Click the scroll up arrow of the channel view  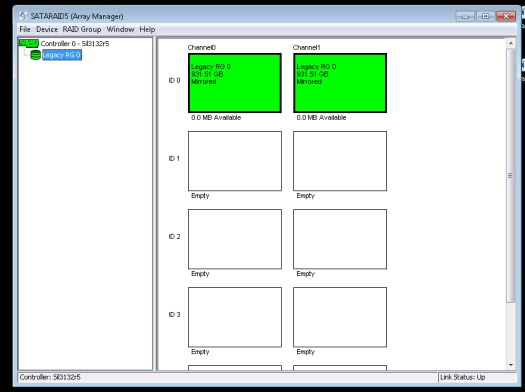(x=511, y=43)
